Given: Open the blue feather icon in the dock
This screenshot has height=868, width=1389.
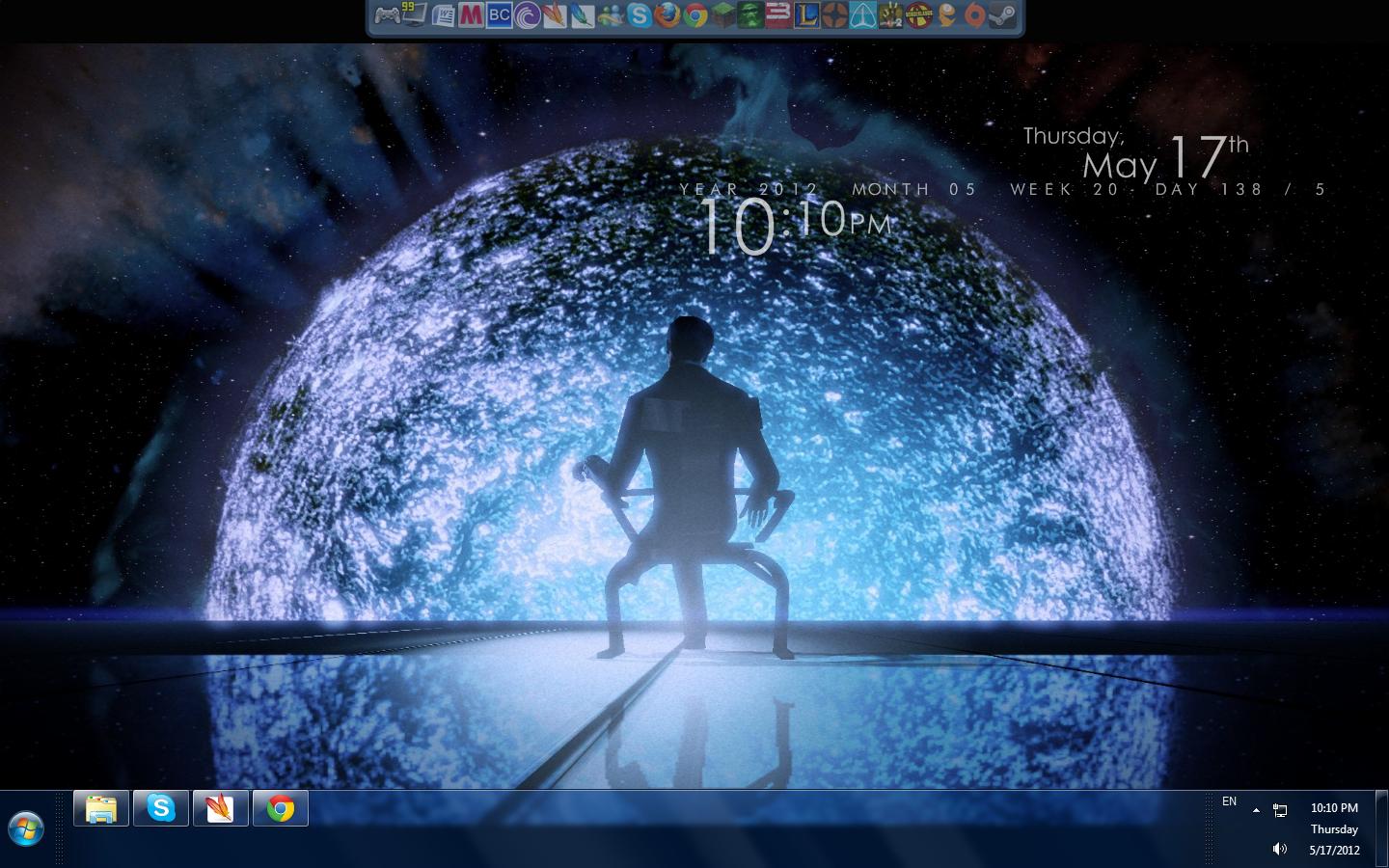Looking at the screenshot, I should [x=583, y=15].
